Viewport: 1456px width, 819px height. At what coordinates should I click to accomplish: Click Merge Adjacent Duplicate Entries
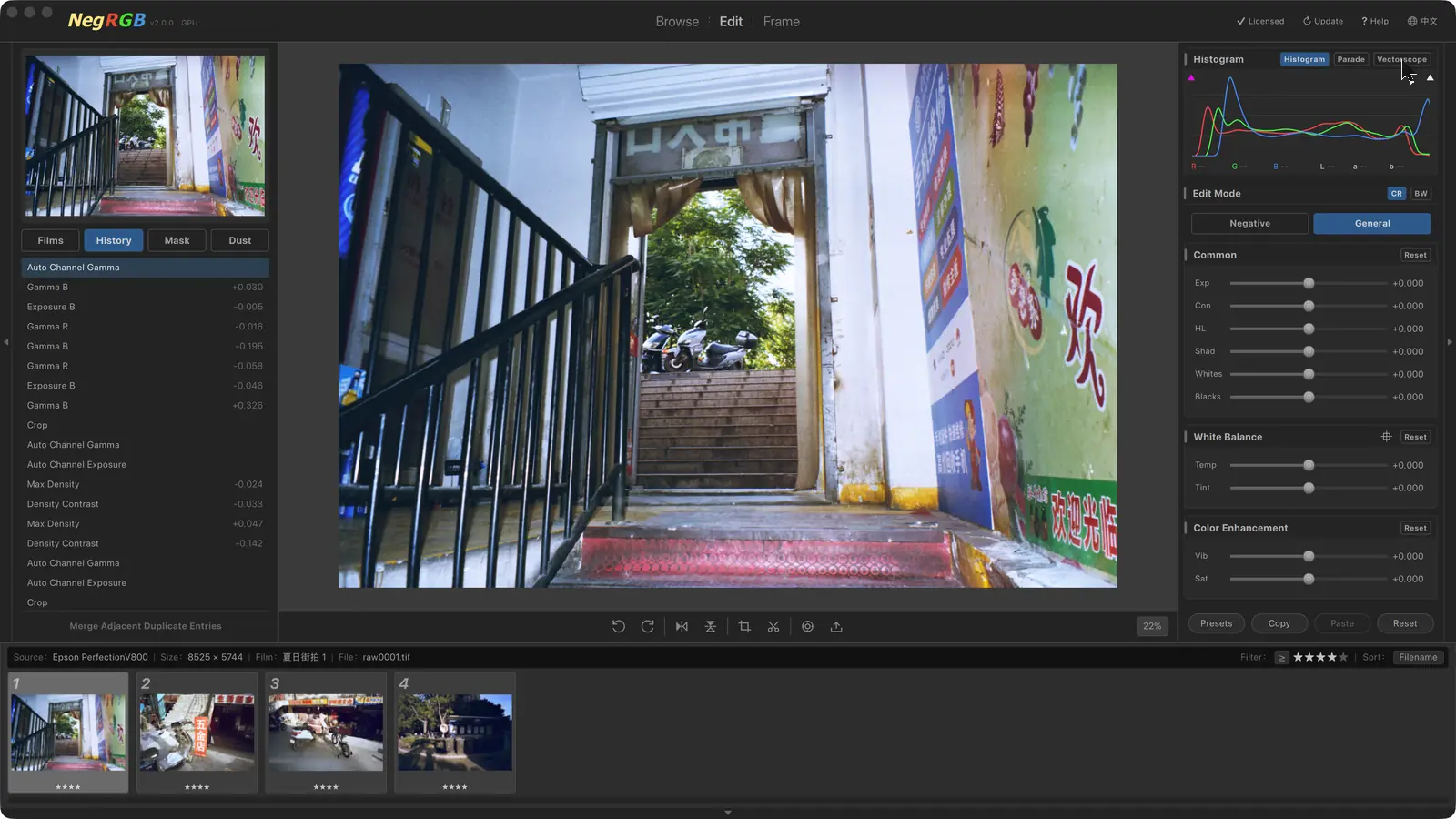point(146,626)
